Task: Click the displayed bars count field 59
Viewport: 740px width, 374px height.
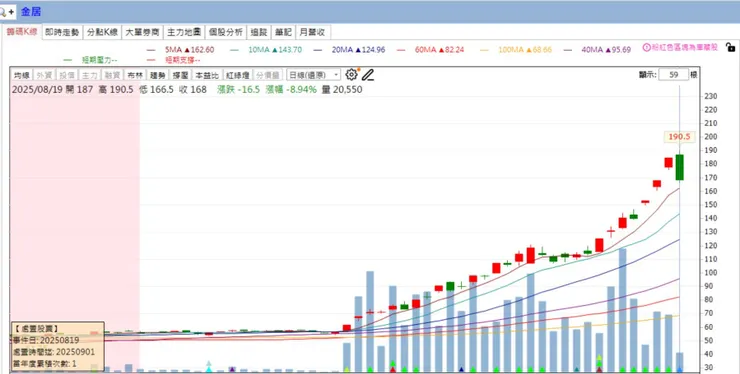Action: (673, 75)
